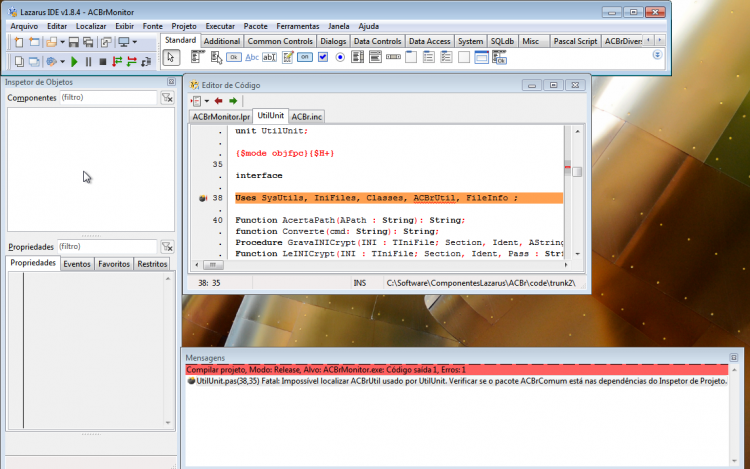Pick the TFrame component icon
This screenshot has height=469, width=750.
click(x=481, y=57)
